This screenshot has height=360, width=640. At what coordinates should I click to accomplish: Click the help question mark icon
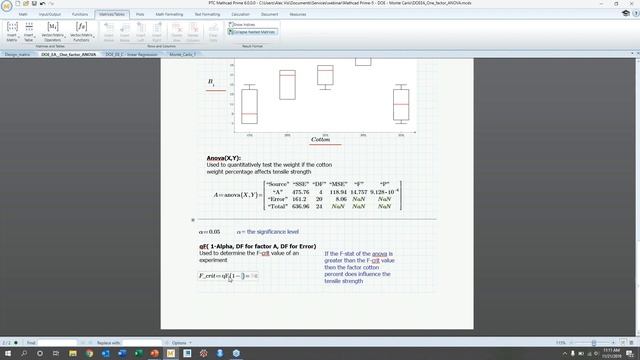pyautogui.click(x=636, y=13)
